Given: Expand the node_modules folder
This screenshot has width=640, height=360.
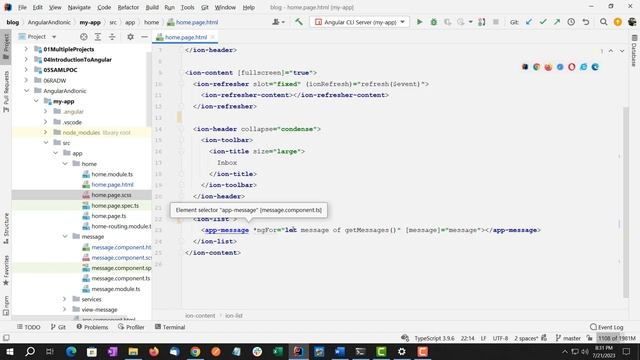Looking at the screenshot, I should coord(45,132).
